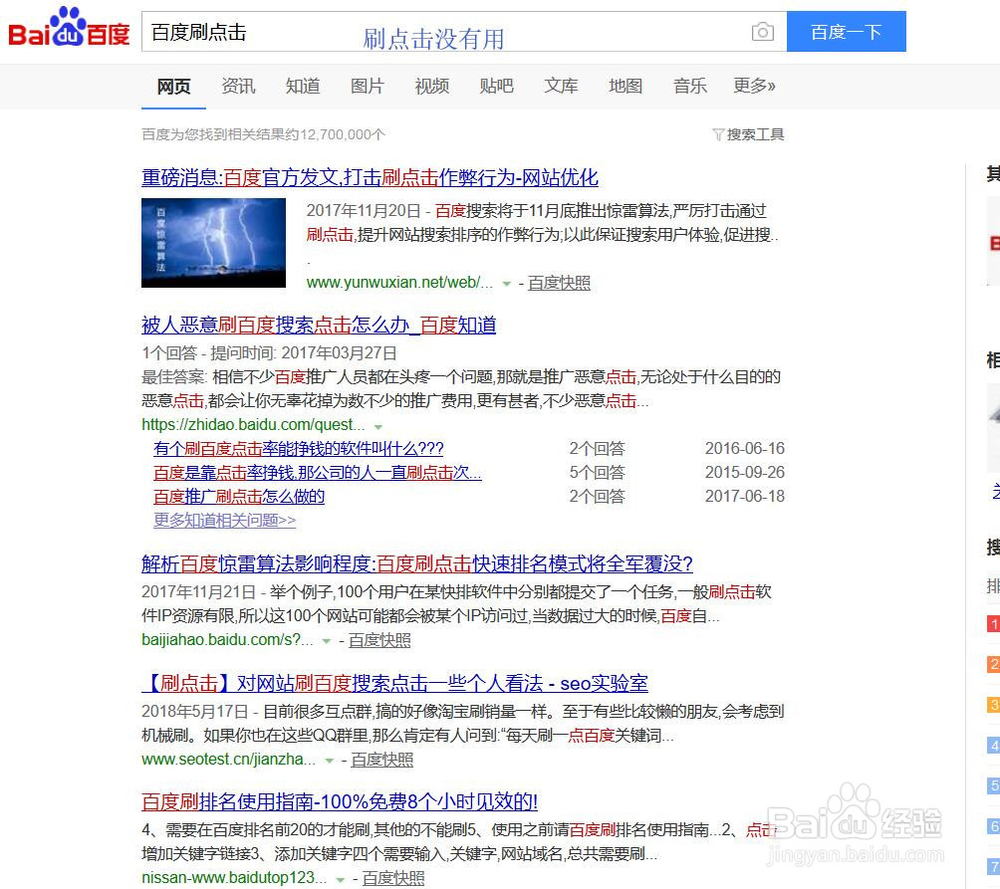Click the date 2017-06-18
The height and width of the screenshot is (889, 1000).
744,497
